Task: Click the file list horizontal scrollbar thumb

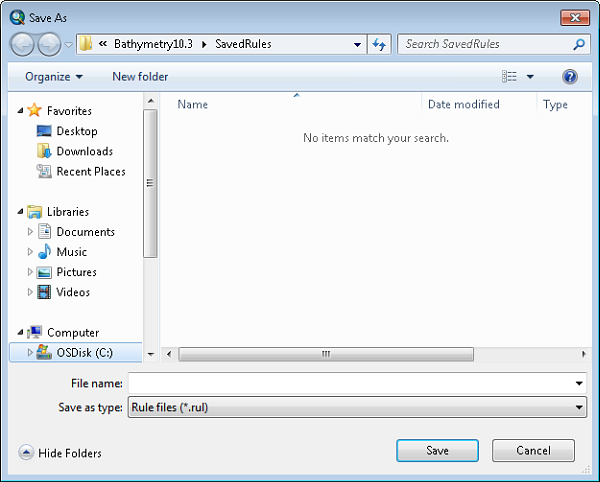Action: click(326, 354)
